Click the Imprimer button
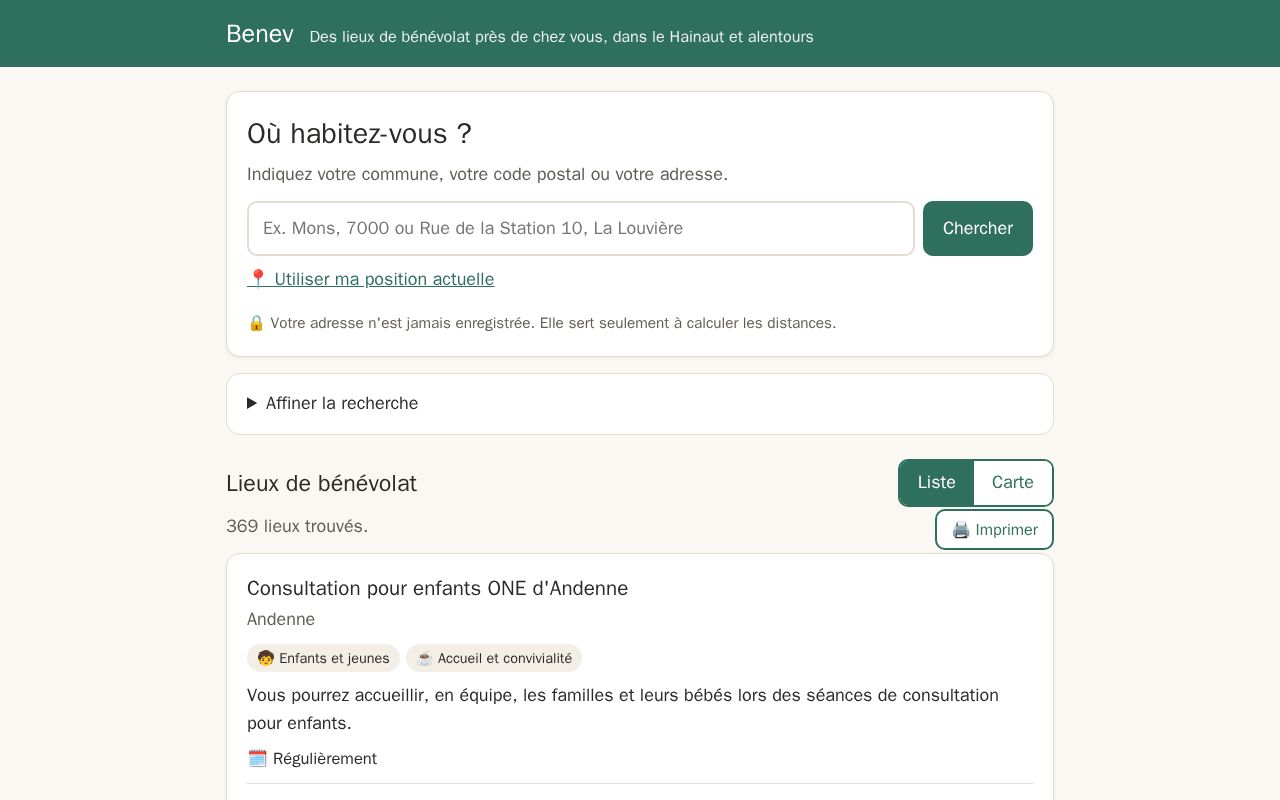1280x800 pixels. click(994, 530)
